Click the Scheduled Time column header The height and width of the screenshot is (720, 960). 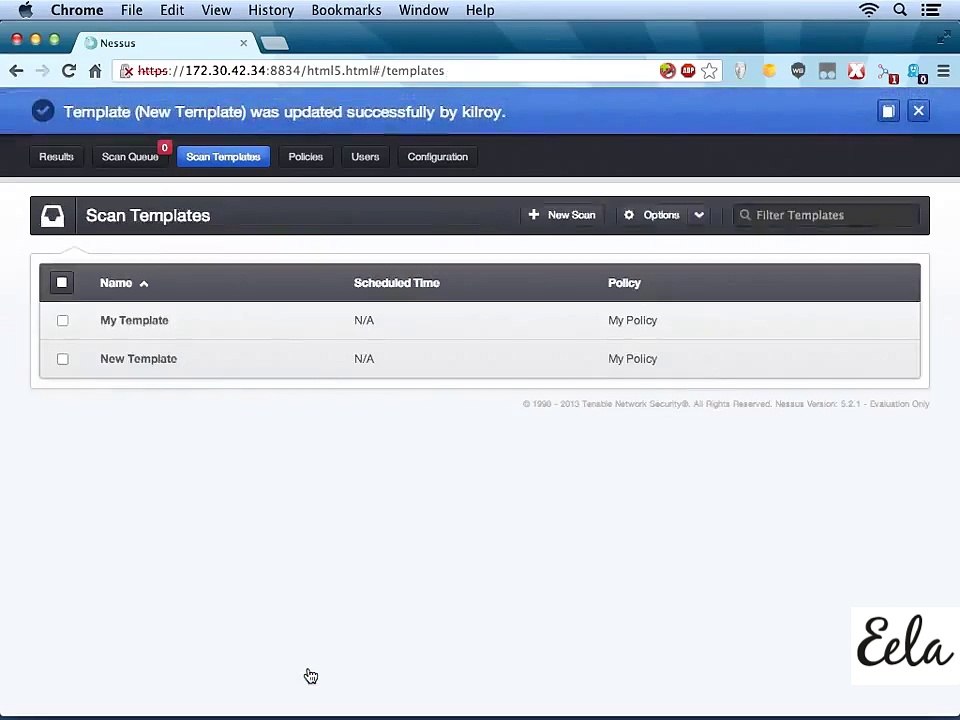pyautogui.click(x=397, y=283)
